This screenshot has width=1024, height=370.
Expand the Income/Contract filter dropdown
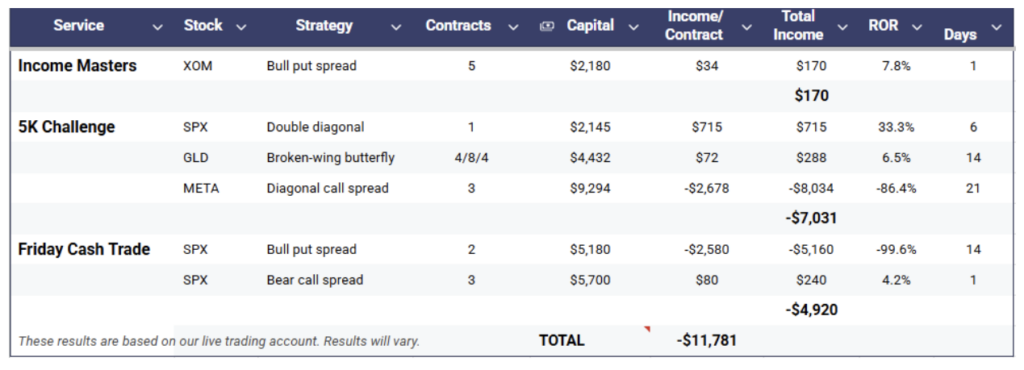(746, 27)
